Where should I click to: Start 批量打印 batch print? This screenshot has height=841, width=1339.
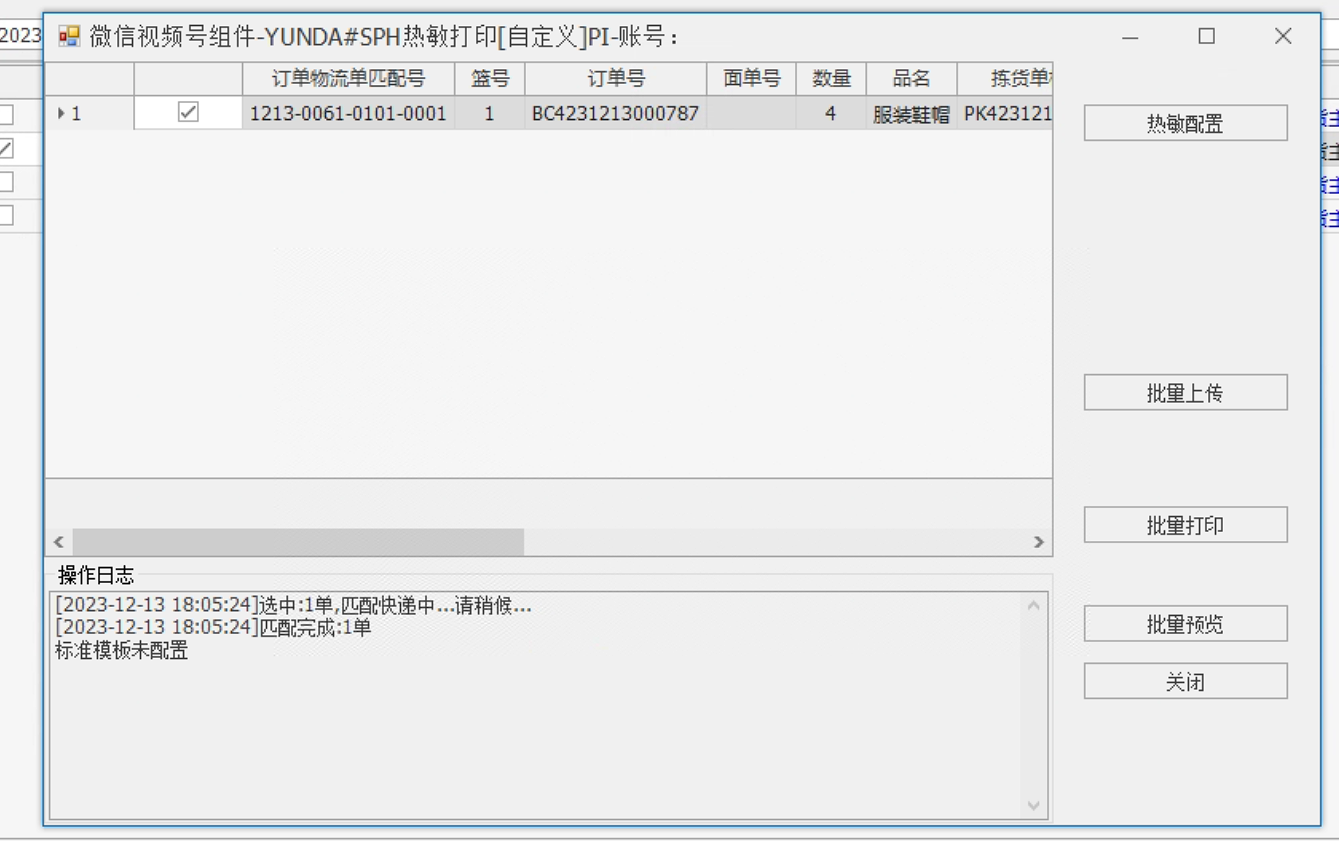[1185, 525]
